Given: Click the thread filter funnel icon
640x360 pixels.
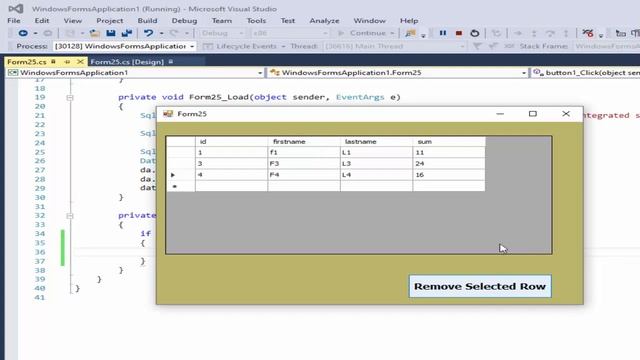Looking at the screenshot, I should (x=477, y=46).
